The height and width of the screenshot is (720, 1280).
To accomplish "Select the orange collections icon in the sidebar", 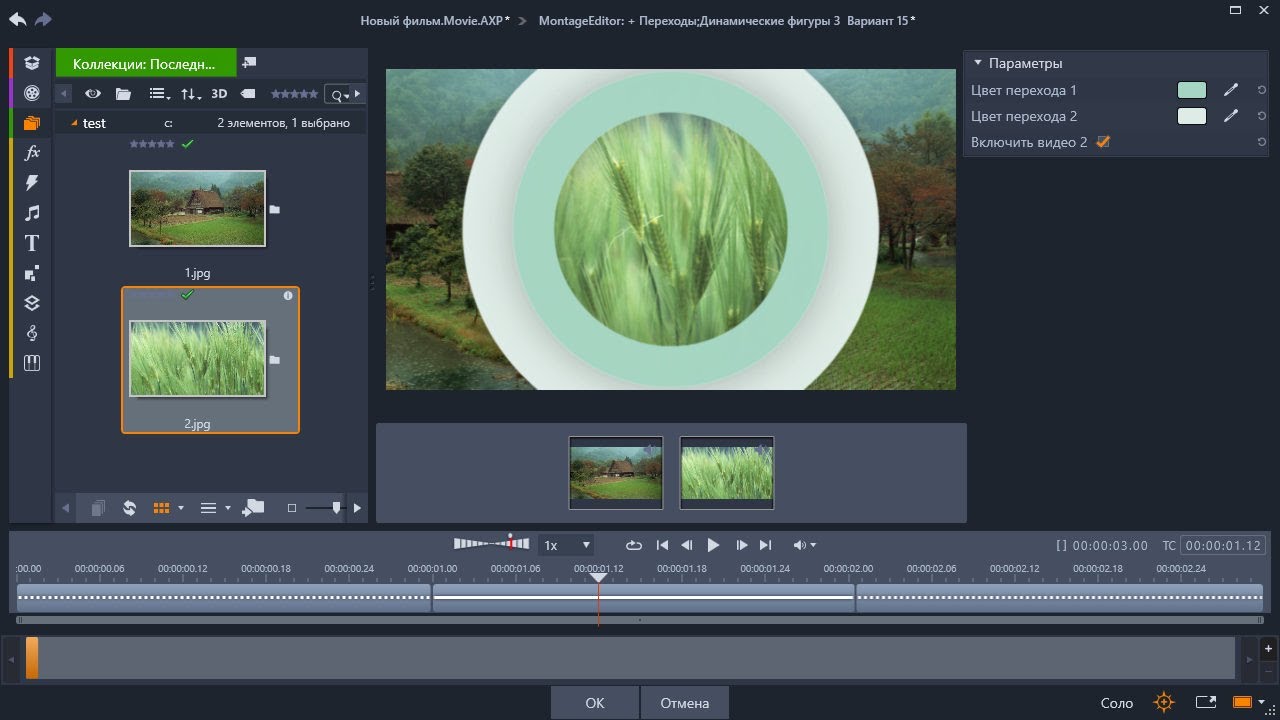I will click(x=32, y=123).
